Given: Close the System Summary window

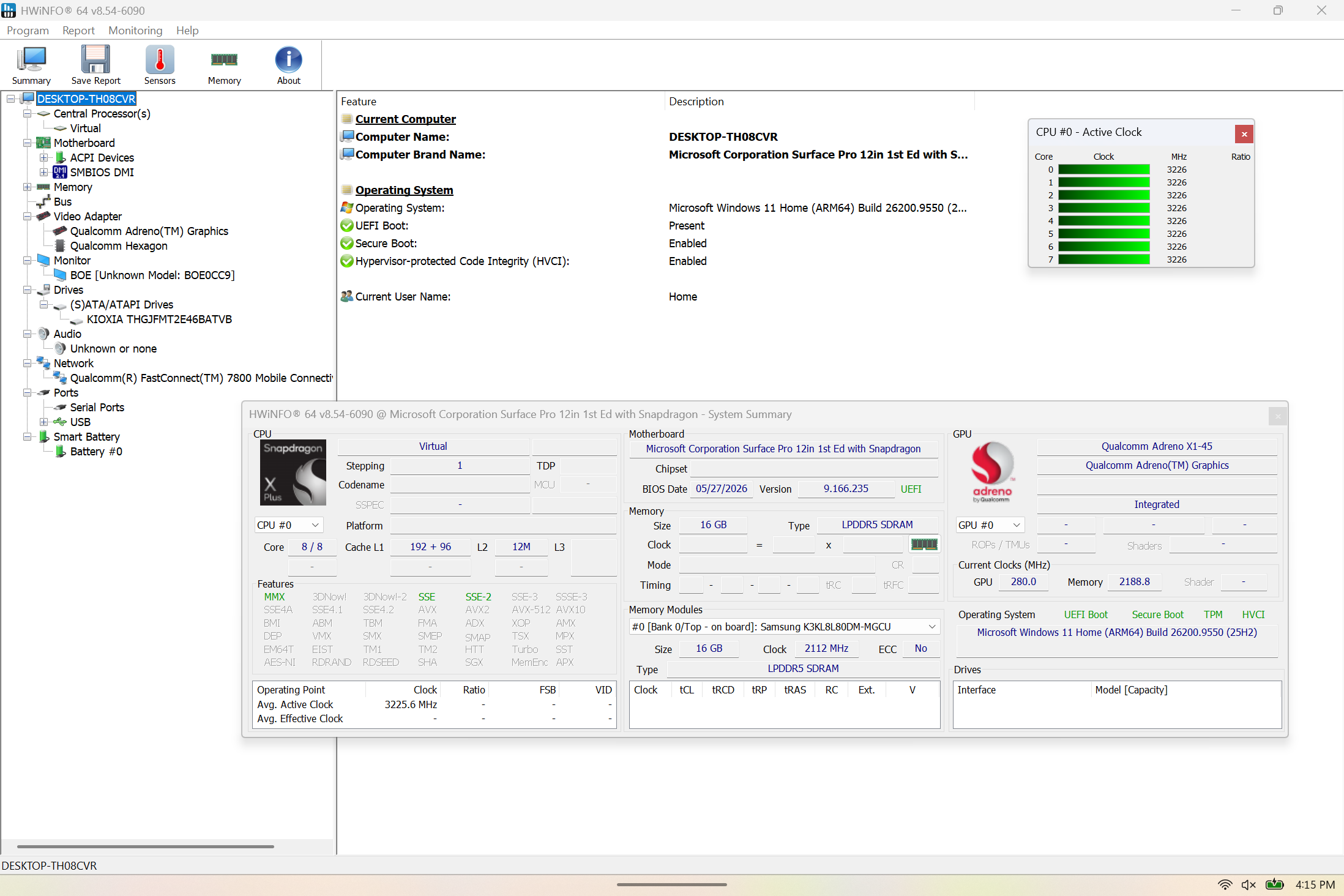Looking at the screenshot, I should [x=1277, y=416].
